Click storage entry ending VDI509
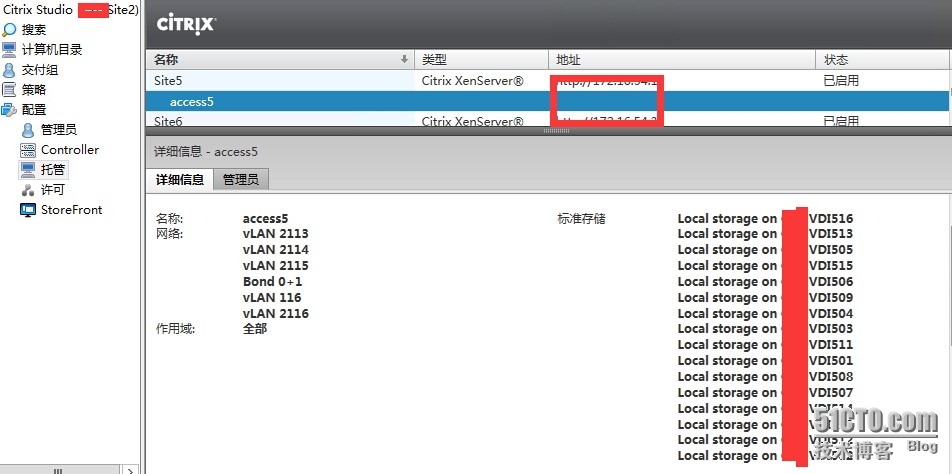This screenshot has width=952, height=474. coord(765,297)
